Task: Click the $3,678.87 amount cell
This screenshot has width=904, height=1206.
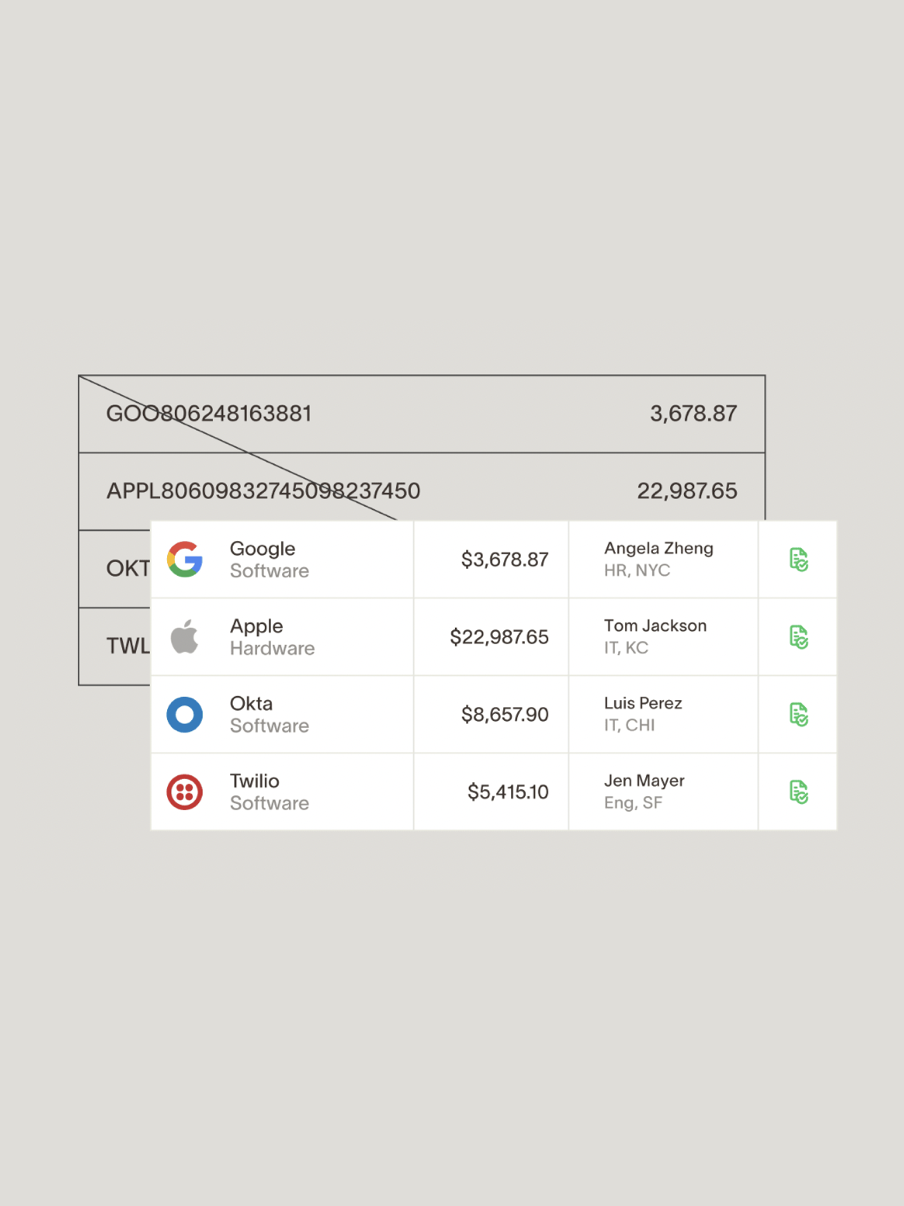Action: pyautogui.click(x=491, y=559)
